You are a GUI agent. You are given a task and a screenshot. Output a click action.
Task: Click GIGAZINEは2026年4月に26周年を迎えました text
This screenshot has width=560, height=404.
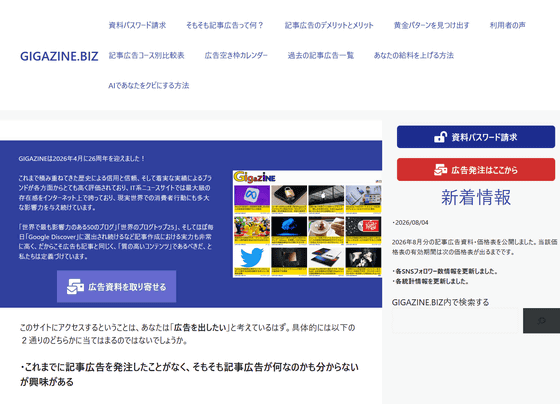point(82,159)
